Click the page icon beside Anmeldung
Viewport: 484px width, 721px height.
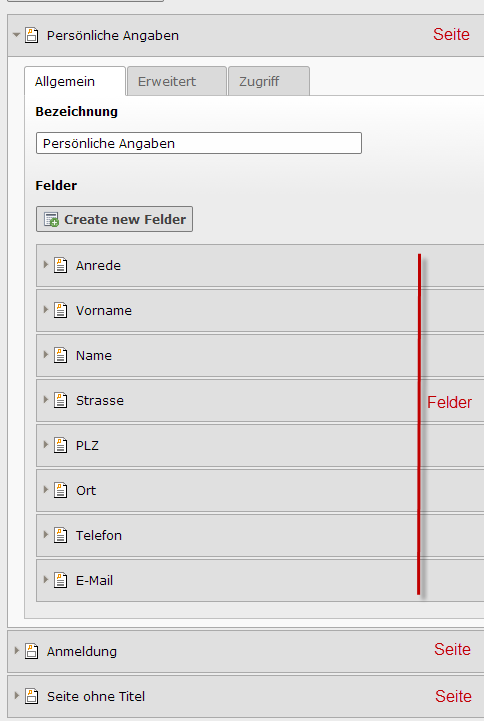(32, 651)
